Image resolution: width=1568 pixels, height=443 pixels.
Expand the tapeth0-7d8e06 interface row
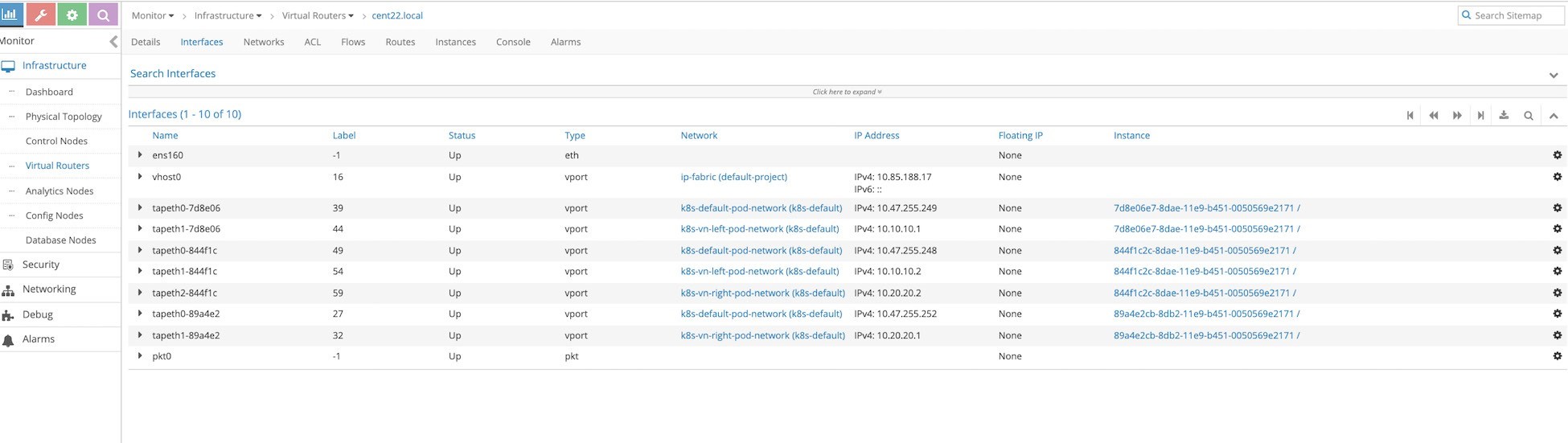140,207
